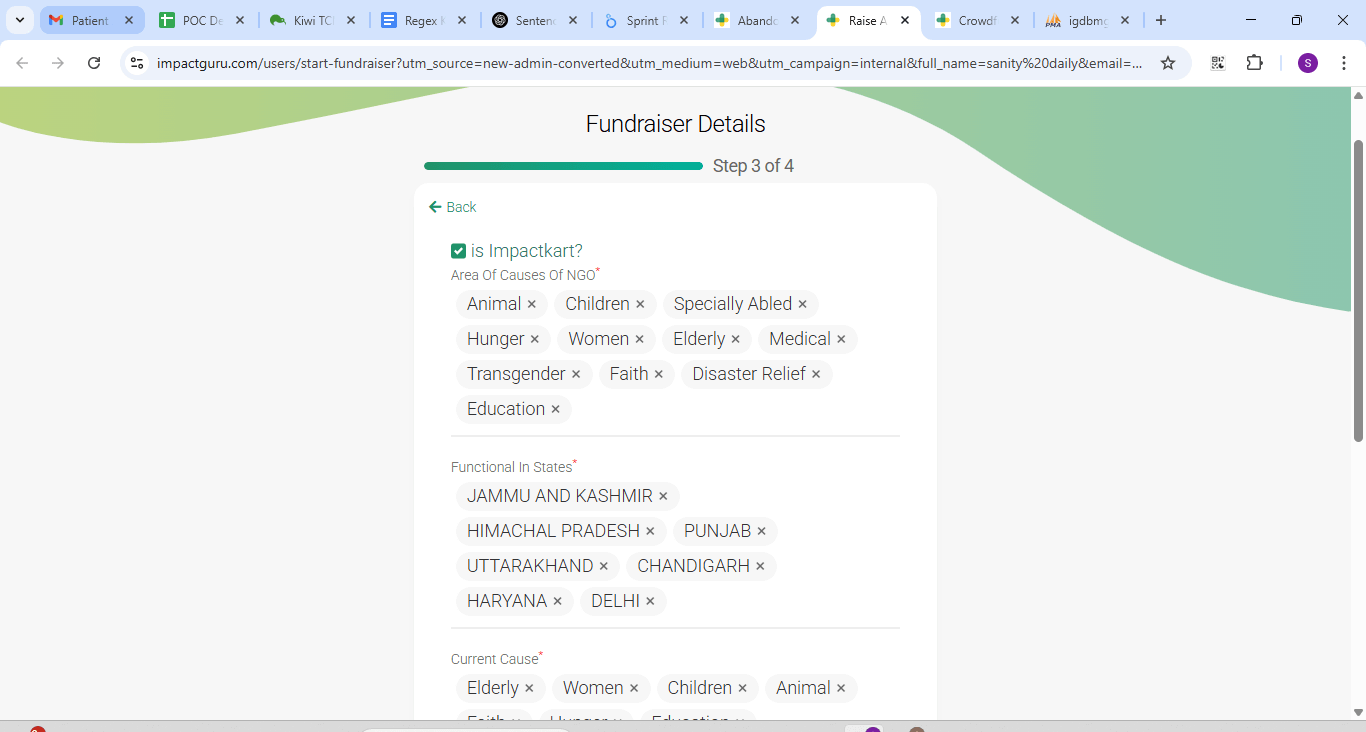Reload the page

coord(94,63)
